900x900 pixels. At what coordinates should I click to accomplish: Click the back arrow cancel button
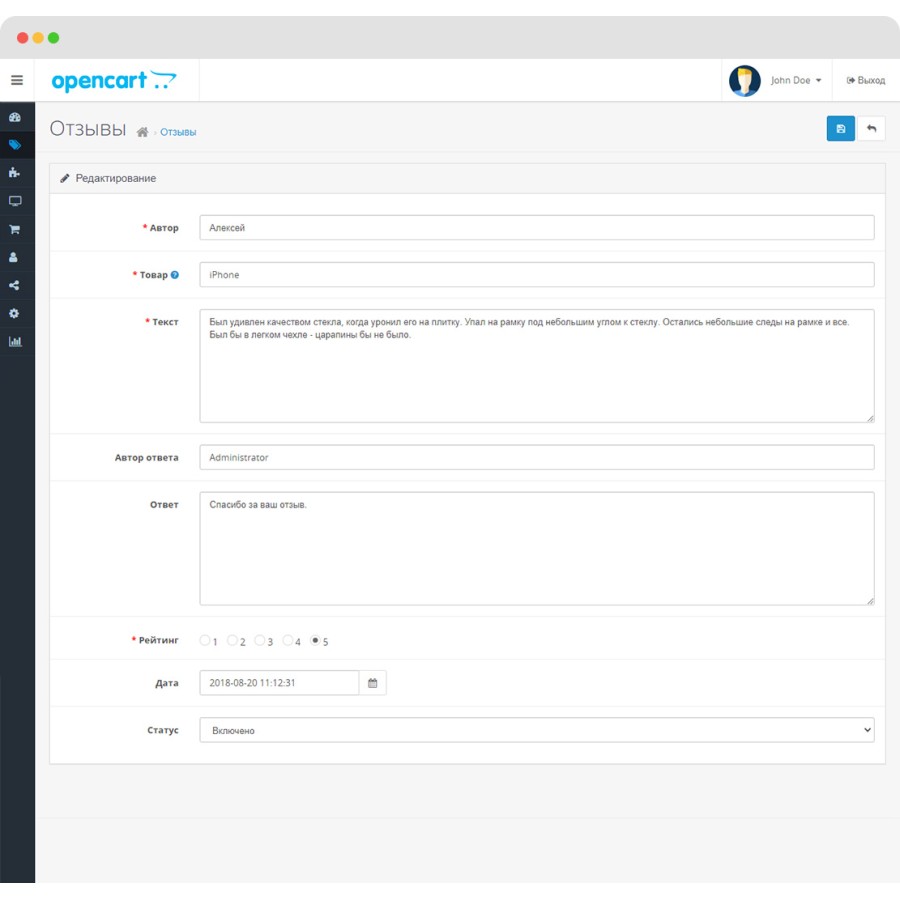point(871,129)
